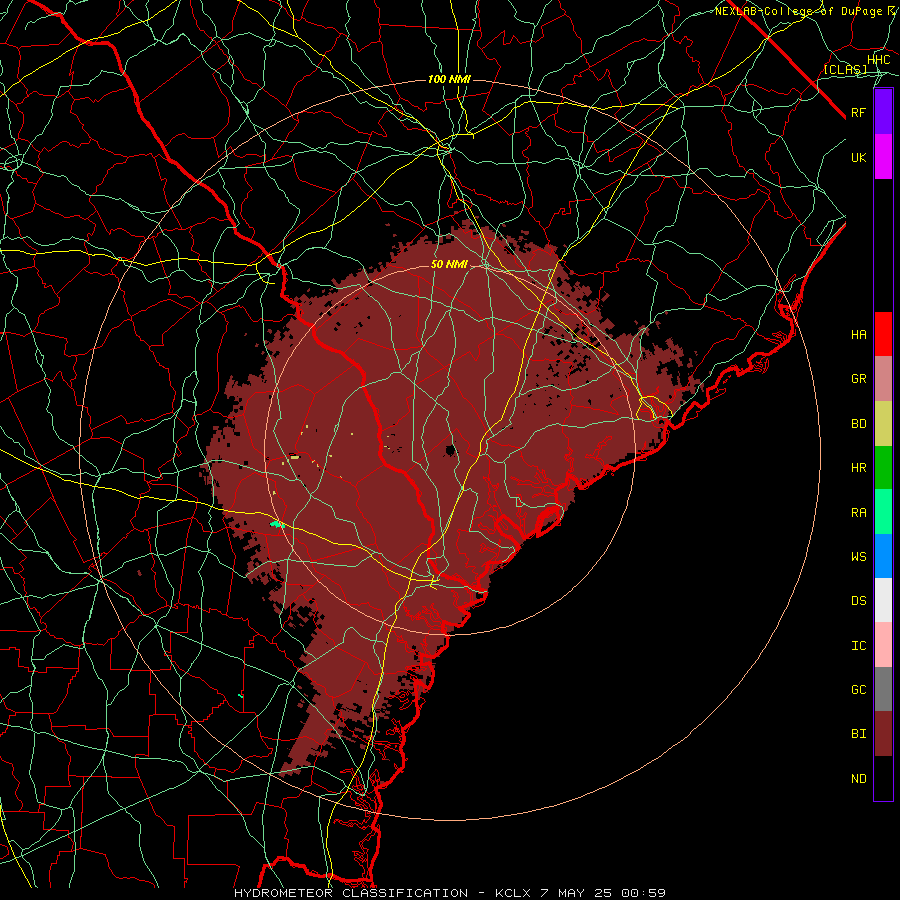
Task: Click the BI dark-red legend swatch
Action: (883, 734)
